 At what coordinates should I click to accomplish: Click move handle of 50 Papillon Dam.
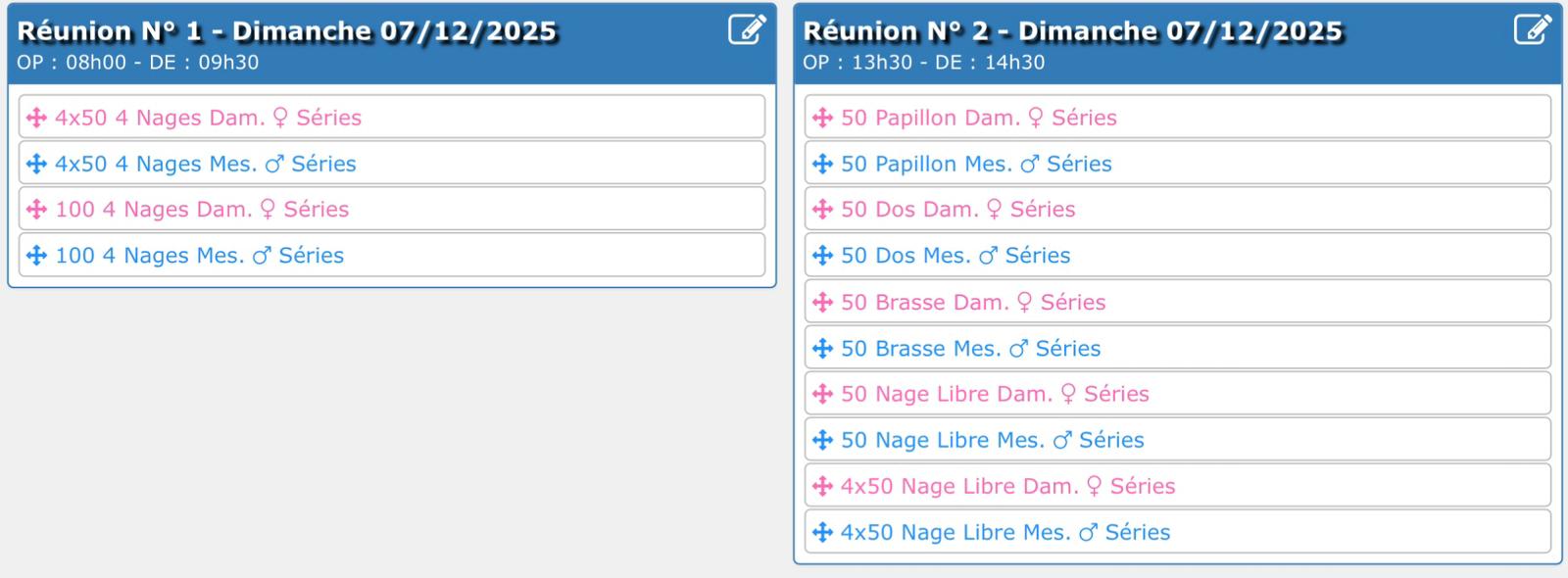(823, 118)
